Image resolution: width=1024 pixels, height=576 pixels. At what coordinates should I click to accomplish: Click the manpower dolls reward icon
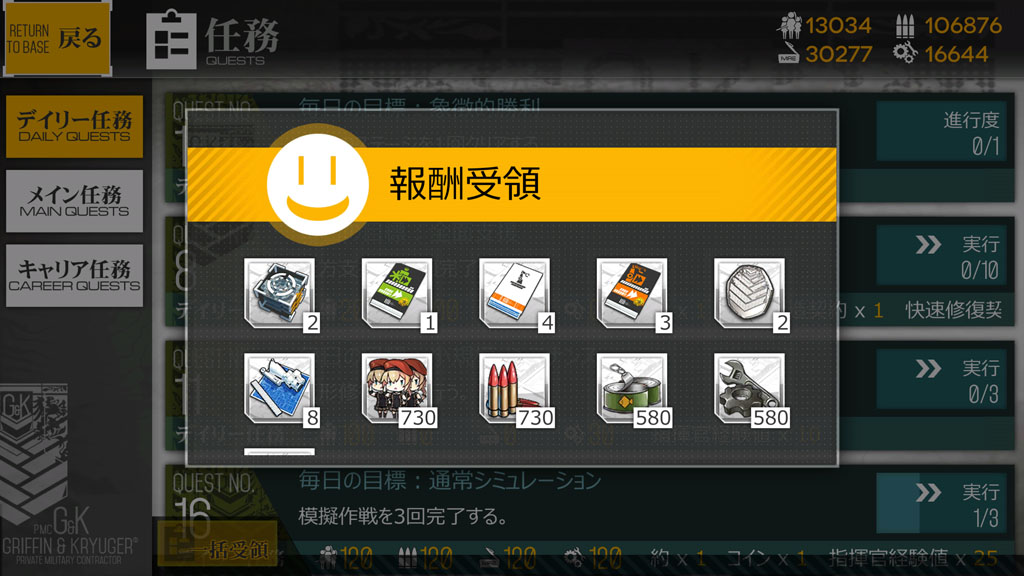click(x=399, y=391)
